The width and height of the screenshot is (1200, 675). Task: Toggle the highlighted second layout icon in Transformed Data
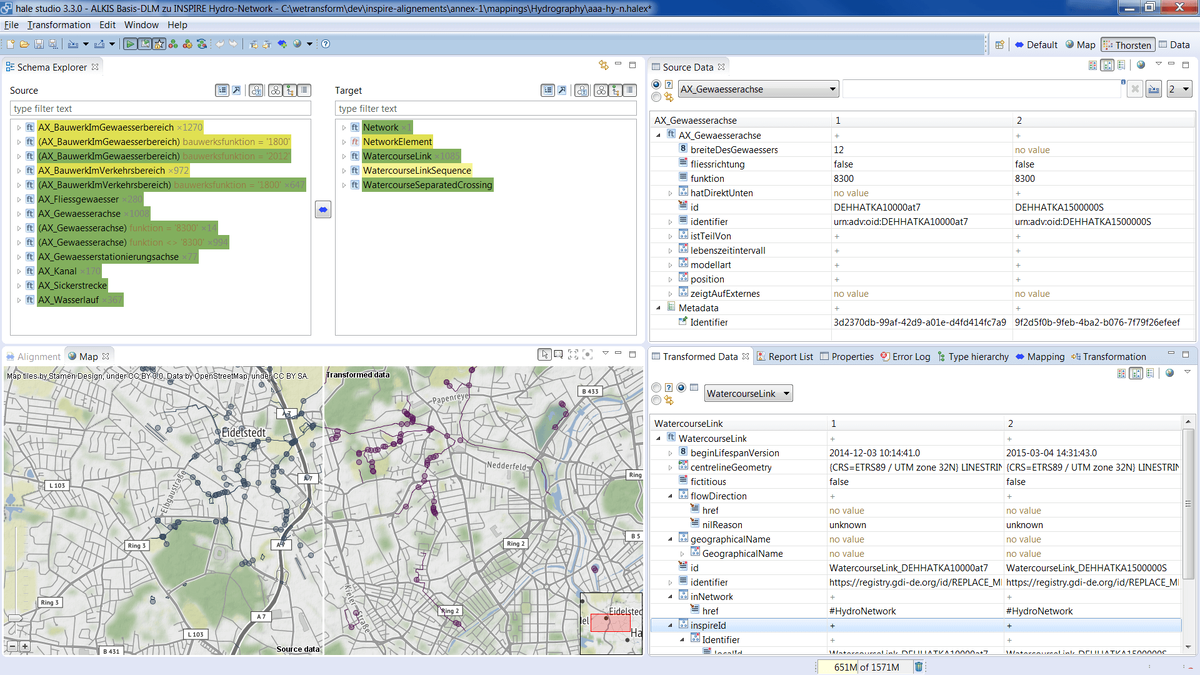[1136, 374]
